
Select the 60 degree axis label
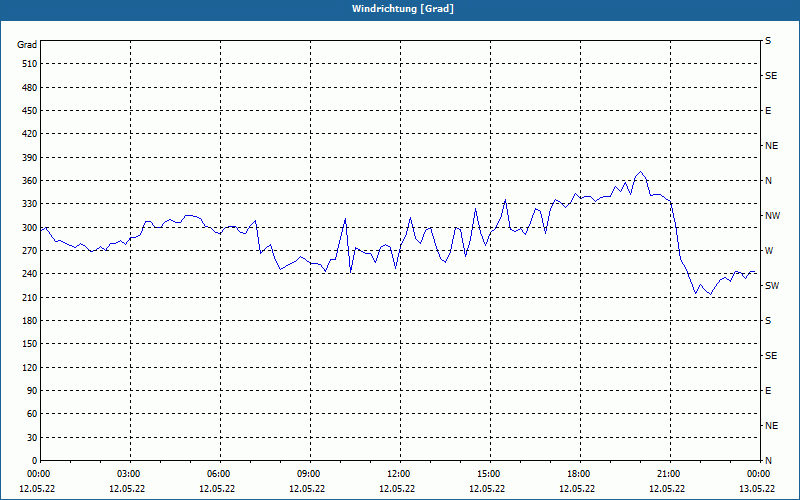[x=32, y=414]
